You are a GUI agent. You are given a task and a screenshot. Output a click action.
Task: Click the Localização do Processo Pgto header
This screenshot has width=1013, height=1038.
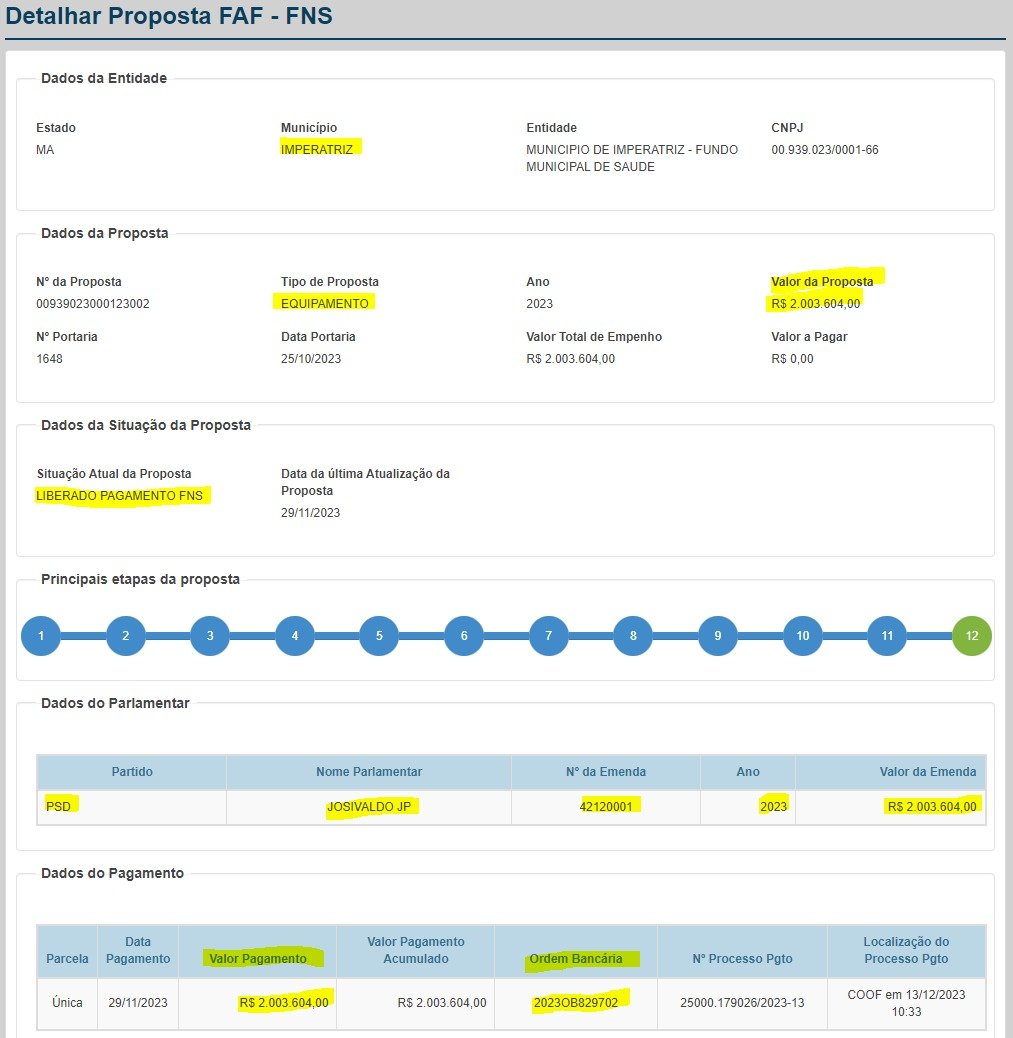(906, 950)
